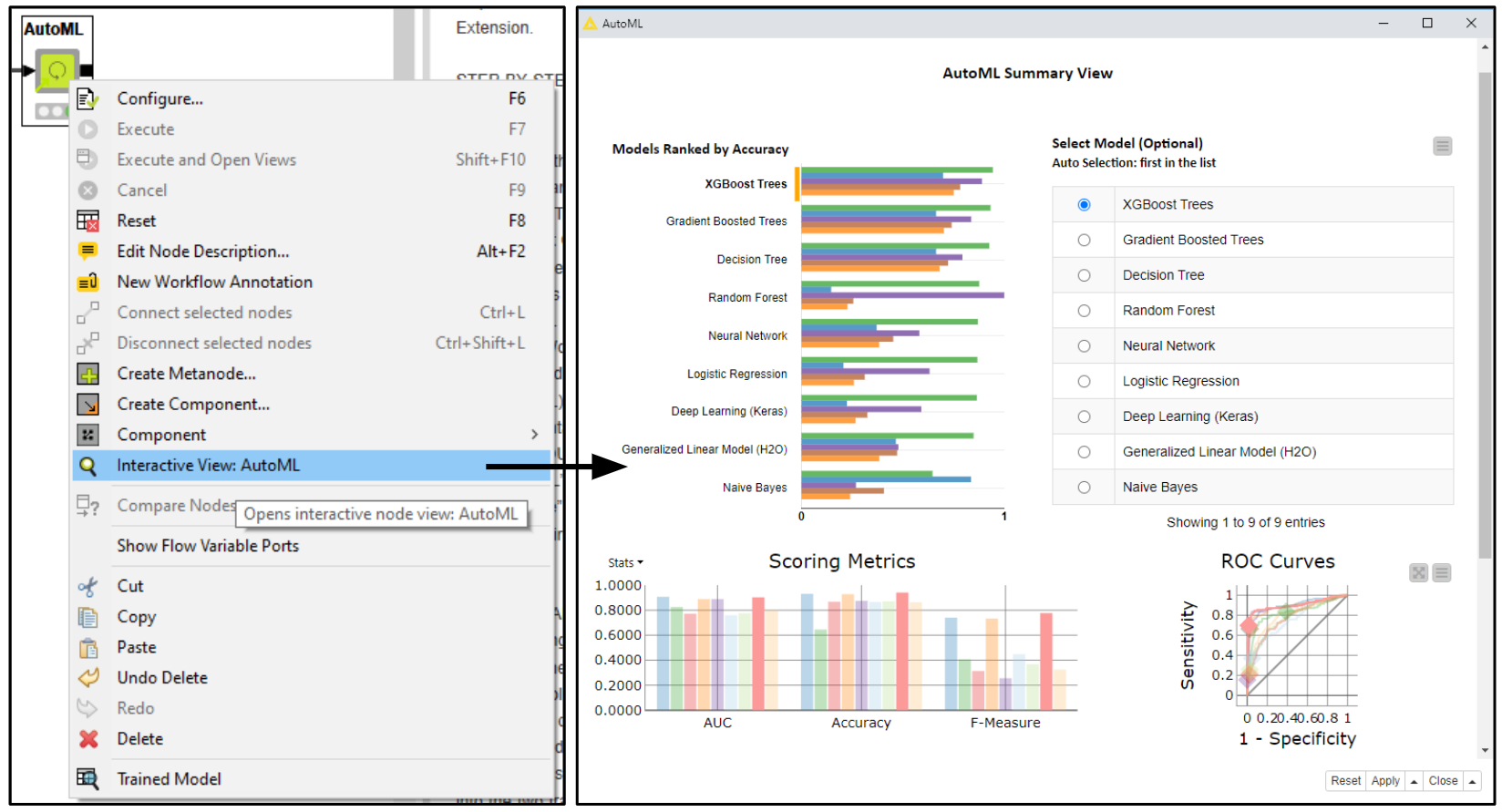Open the Stats dropdown above Scoring Metrics
Image resolution: width=1502 pixels, height=812 pixels.
click(625, 563)
